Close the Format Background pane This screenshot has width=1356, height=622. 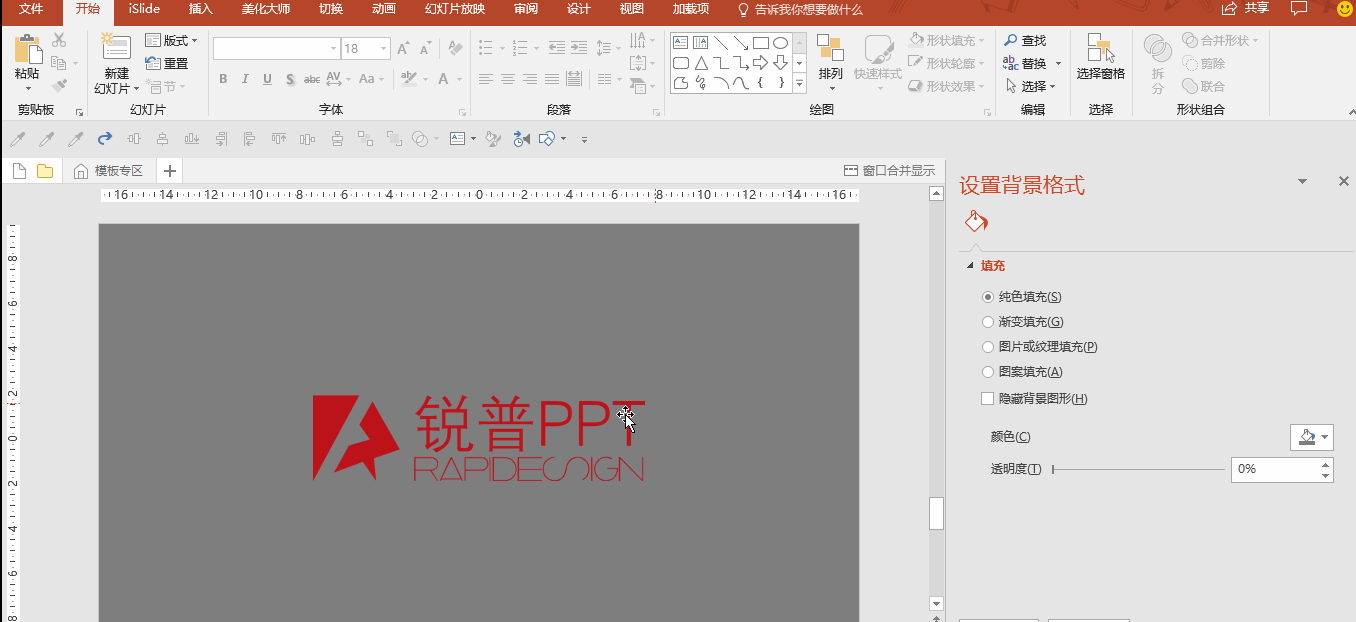1344,181
